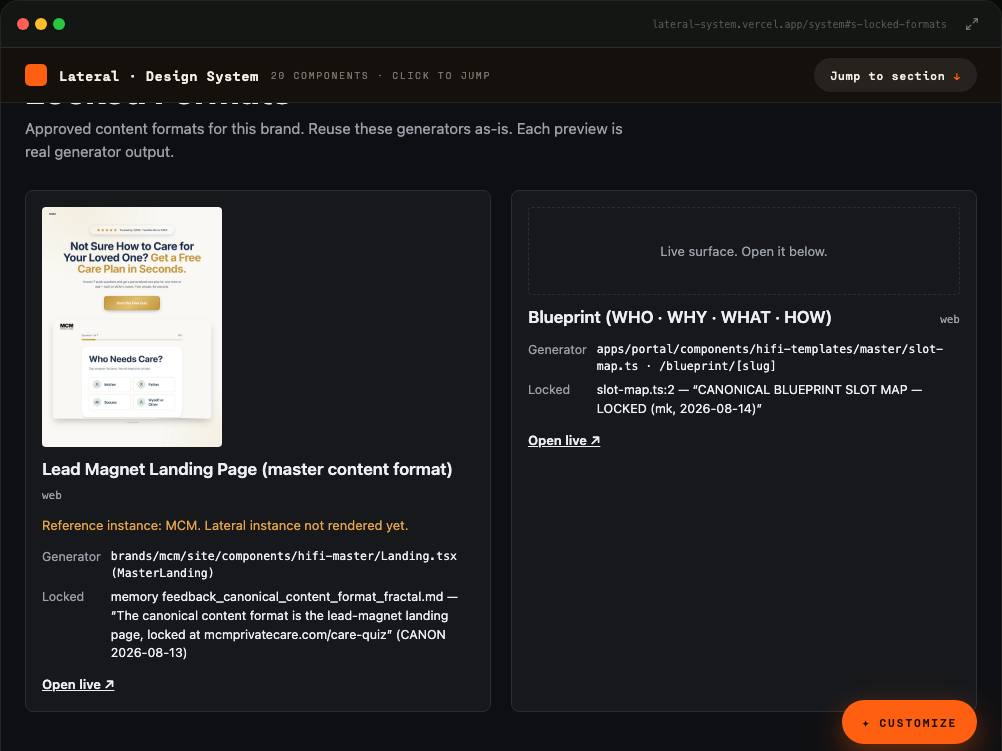Screen dimensions: 1002x751
Task: Click the yellow minimize window dot
Action: (x=41, y=24)
